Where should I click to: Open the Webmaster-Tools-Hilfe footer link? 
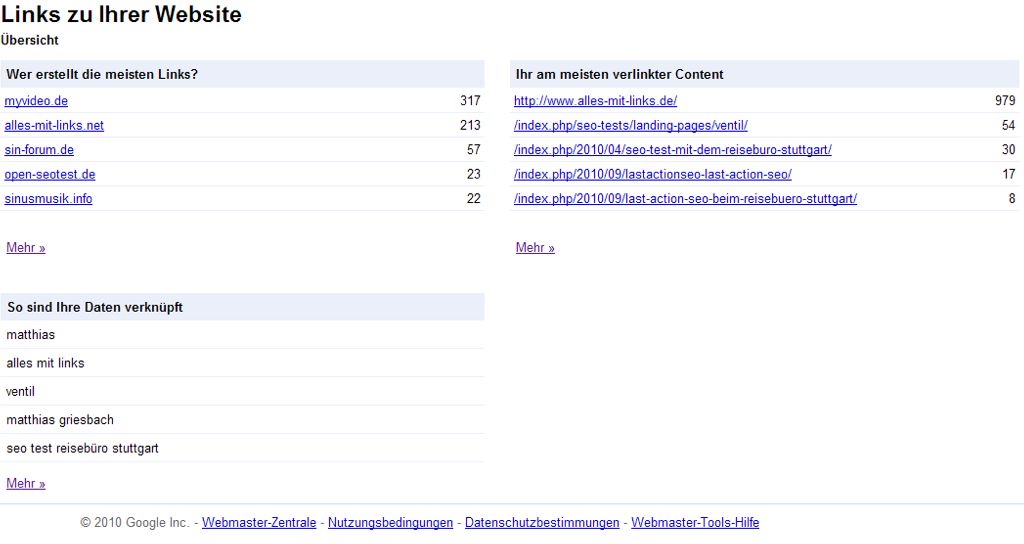pyautogui.click(x=695, y=522)
